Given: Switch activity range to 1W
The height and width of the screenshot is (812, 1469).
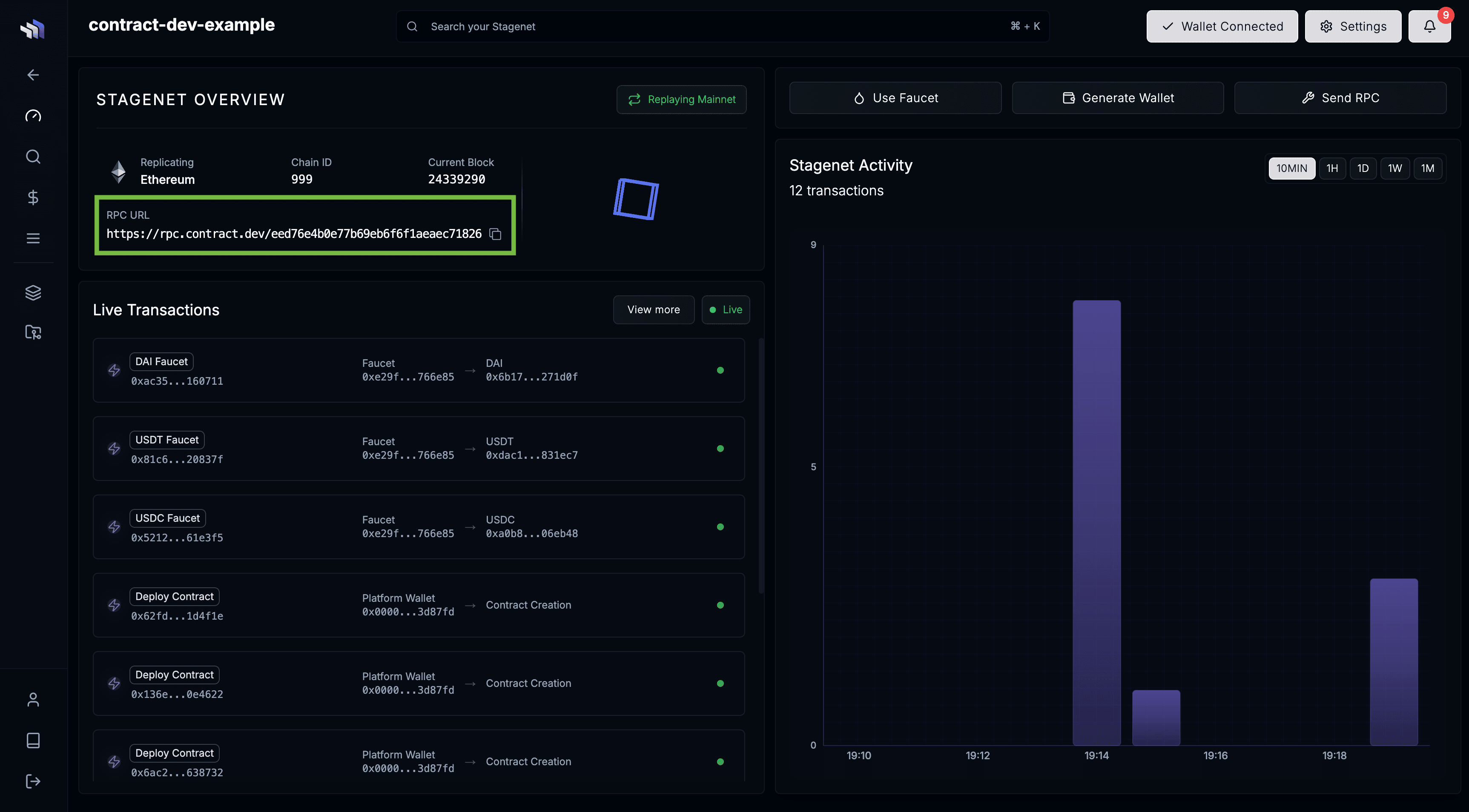Looking at the screenshot, I should pyautogui.click(x=1394, y=168).
